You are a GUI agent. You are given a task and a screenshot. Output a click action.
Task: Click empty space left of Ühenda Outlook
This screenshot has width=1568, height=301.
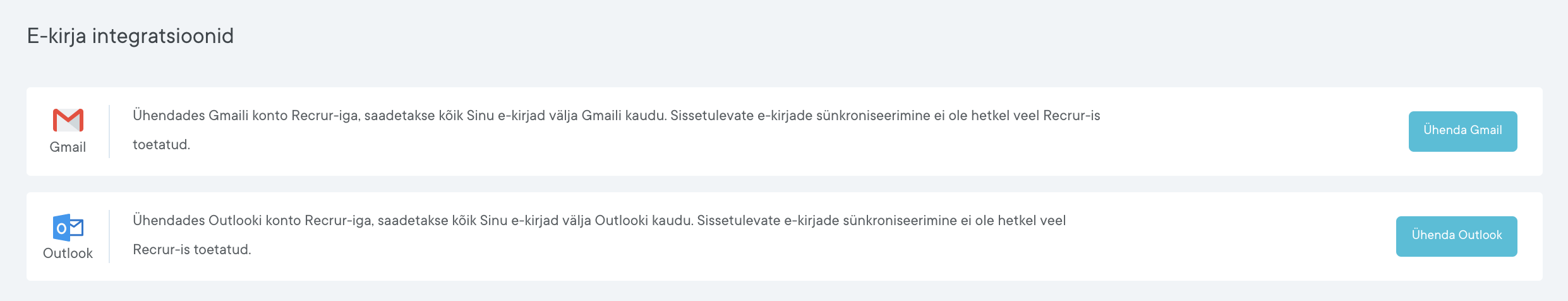coord(1232,236)
